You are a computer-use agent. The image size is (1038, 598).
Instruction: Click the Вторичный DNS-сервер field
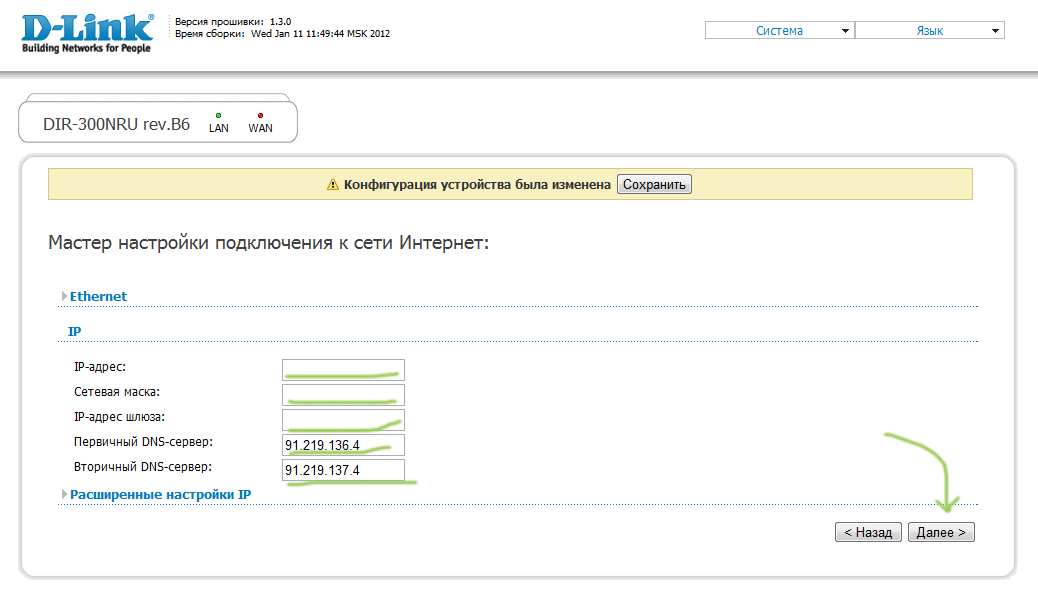pyautogui.click(x=343, y=470)
